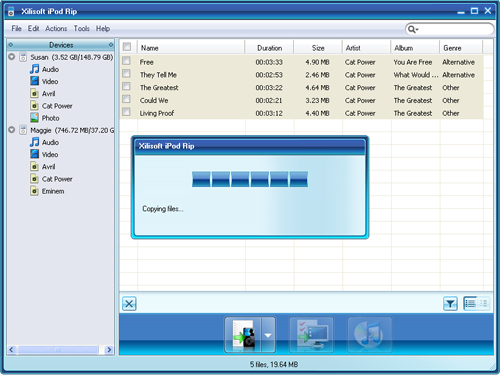
Task: Click the Devices panel right arrow
Action: [111, 45]
